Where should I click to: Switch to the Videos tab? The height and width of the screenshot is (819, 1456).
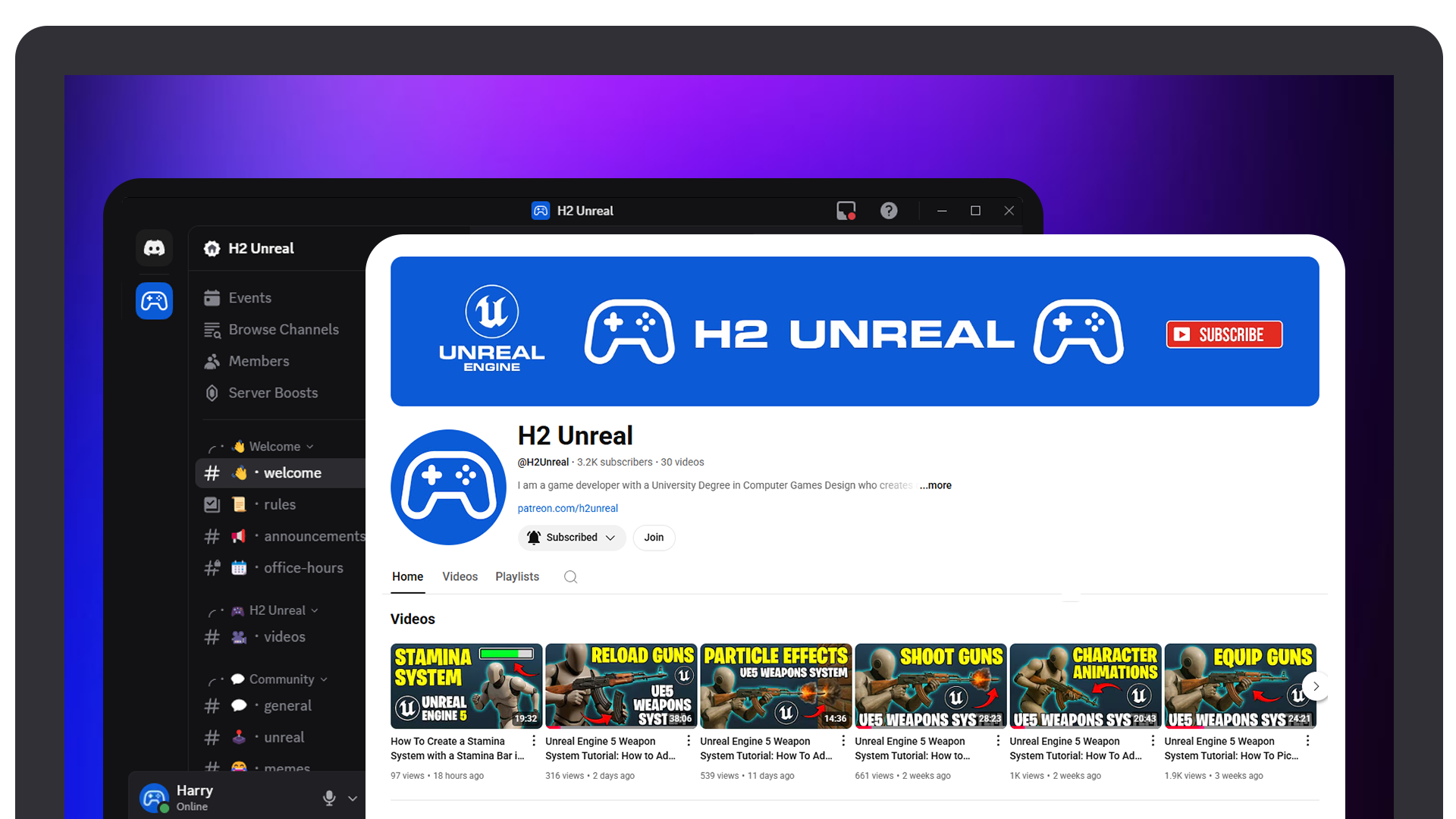pos(460,577)
